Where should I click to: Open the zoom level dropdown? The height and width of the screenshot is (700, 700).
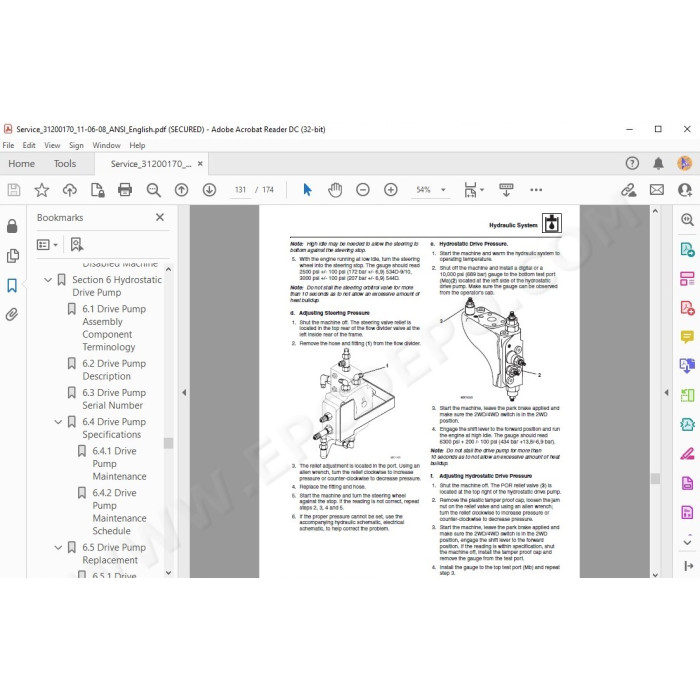click(x=443, y=190)
